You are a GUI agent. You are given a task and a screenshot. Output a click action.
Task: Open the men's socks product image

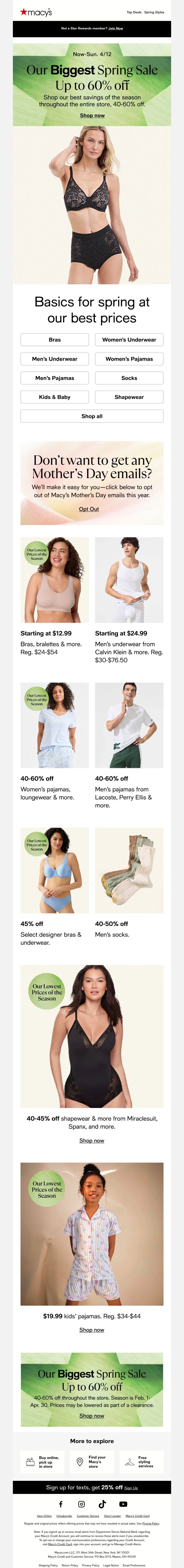click(x=129, y=870)
